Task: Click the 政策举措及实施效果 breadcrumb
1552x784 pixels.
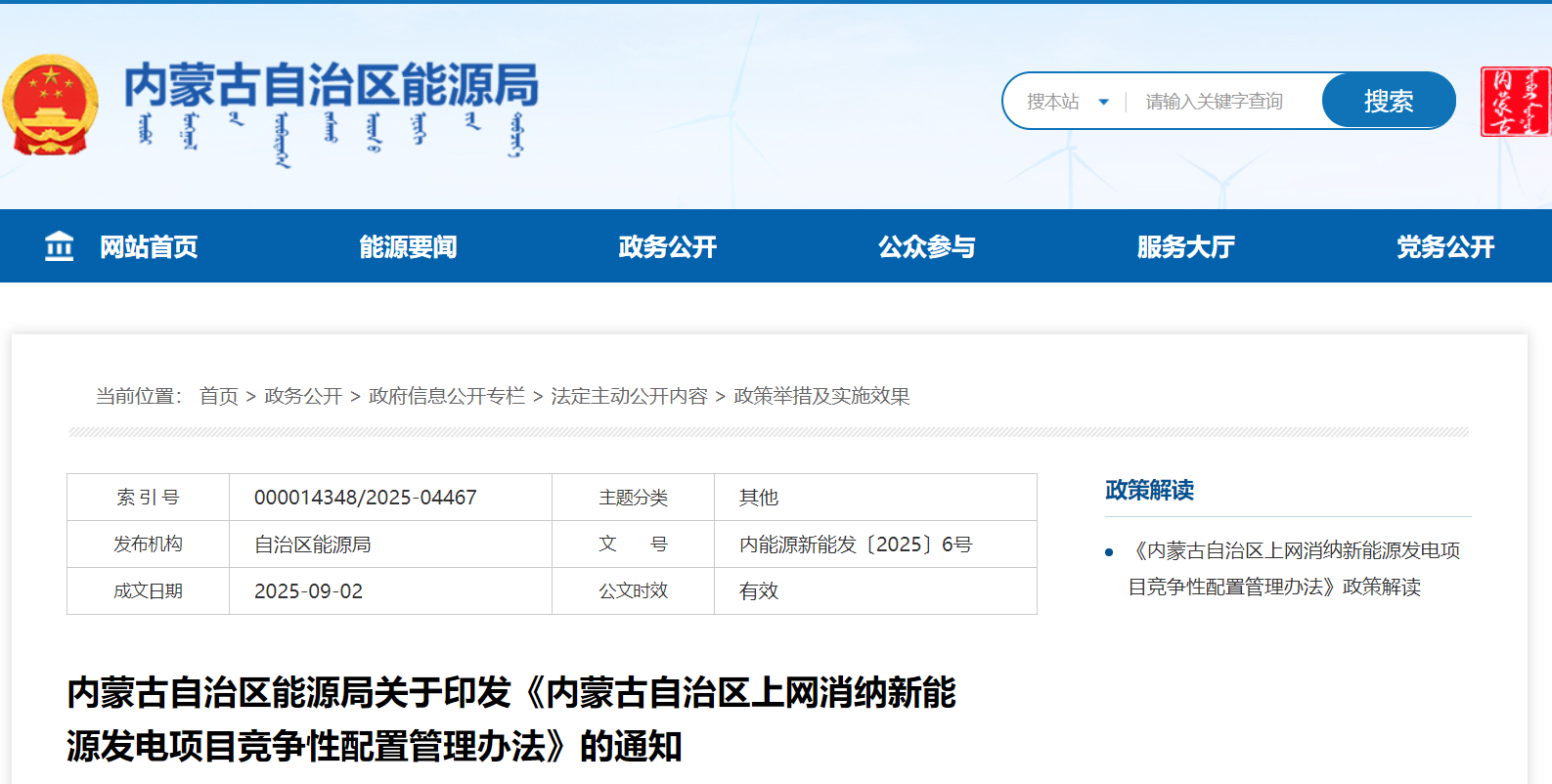Action: coord(821,396)
